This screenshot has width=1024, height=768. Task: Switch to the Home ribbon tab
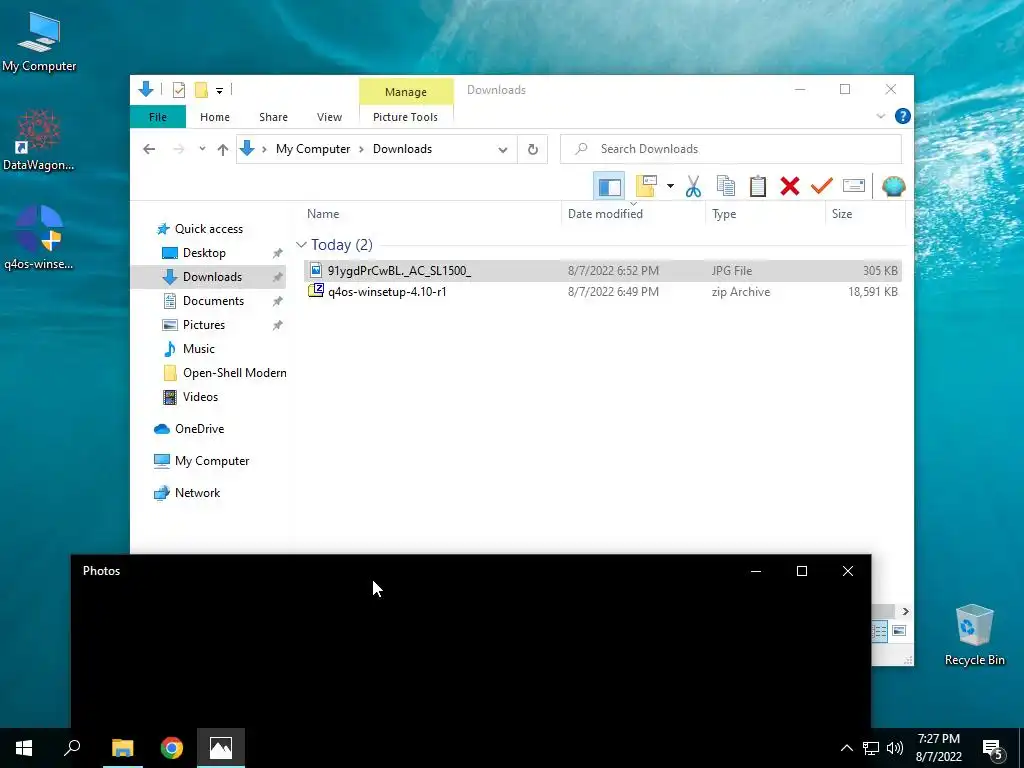(215, 117)
